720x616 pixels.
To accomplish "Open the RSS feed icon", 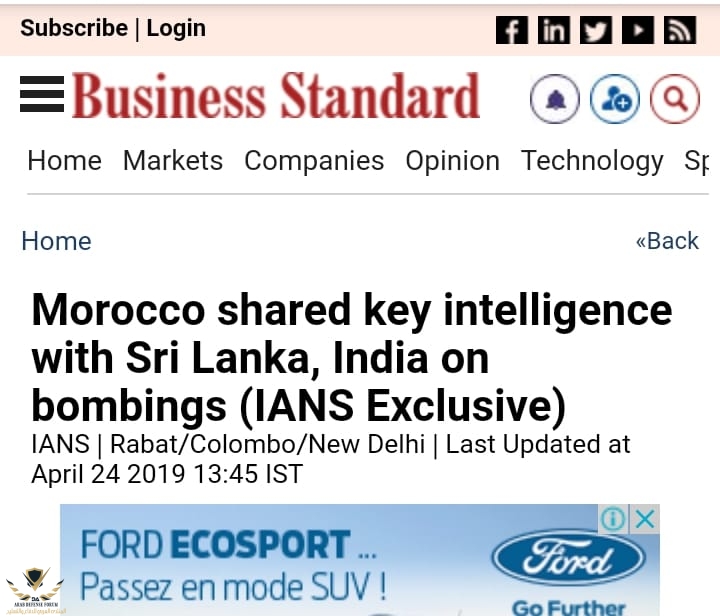I will click(680, 30).
